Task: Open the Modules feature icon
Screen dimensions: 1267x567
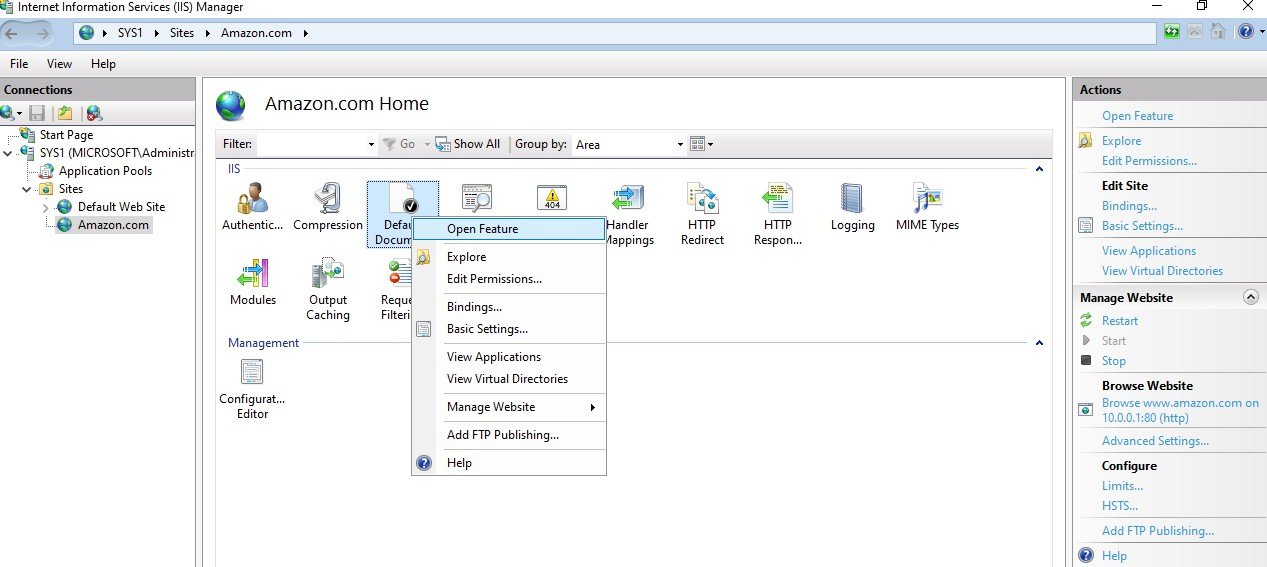Action: click(x=252, y=282)
